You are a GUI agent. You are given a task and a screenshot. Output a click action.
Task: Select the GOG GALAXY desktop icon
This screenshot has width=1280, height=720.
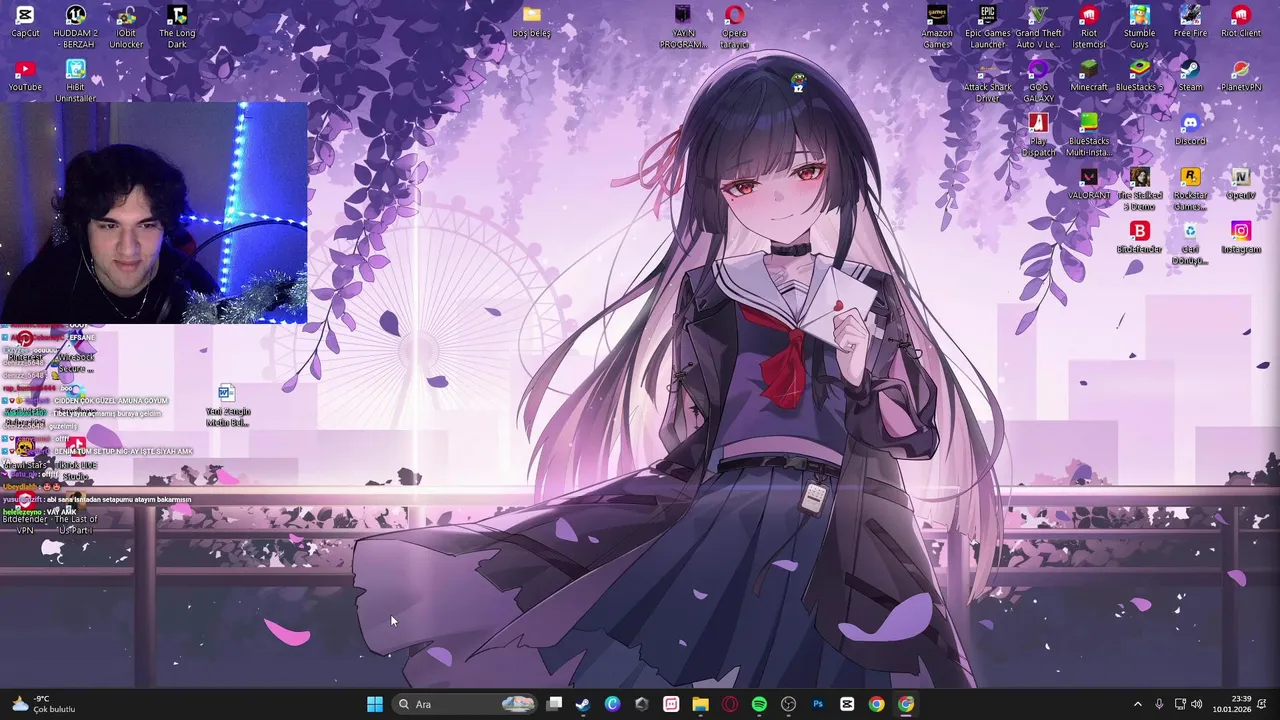[x=1038, y=81]
